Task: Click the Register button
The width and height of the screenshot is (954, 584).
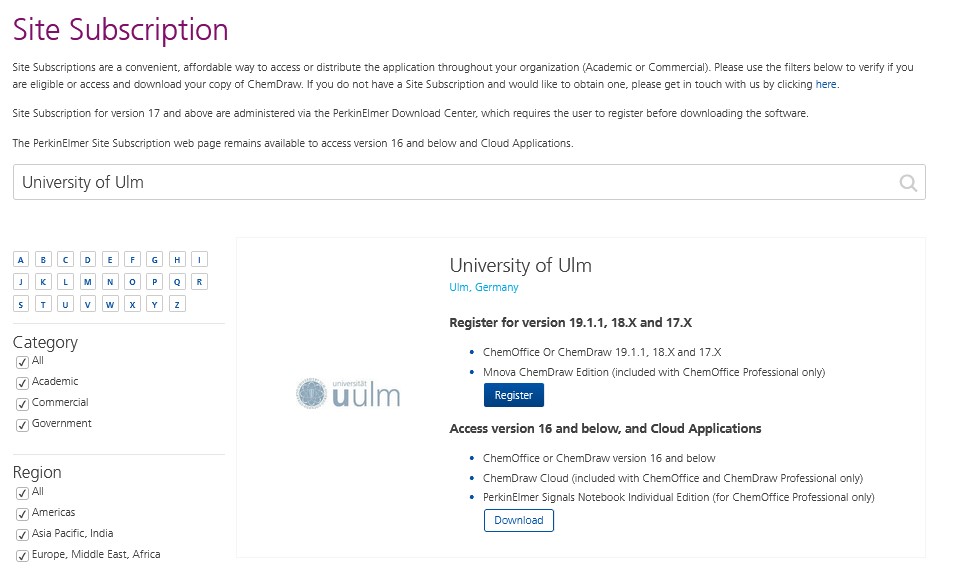Action: [514, 395]
